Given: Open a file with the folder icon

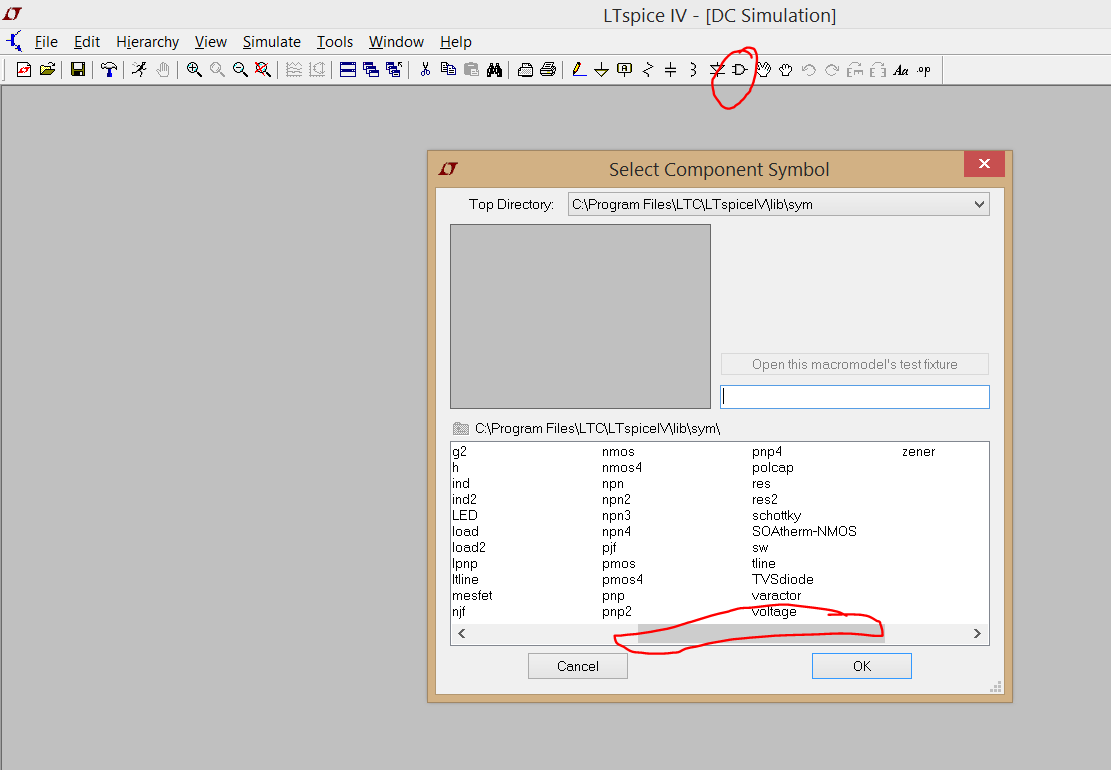Looking at the screenshot, I should [x=47, y=69].
